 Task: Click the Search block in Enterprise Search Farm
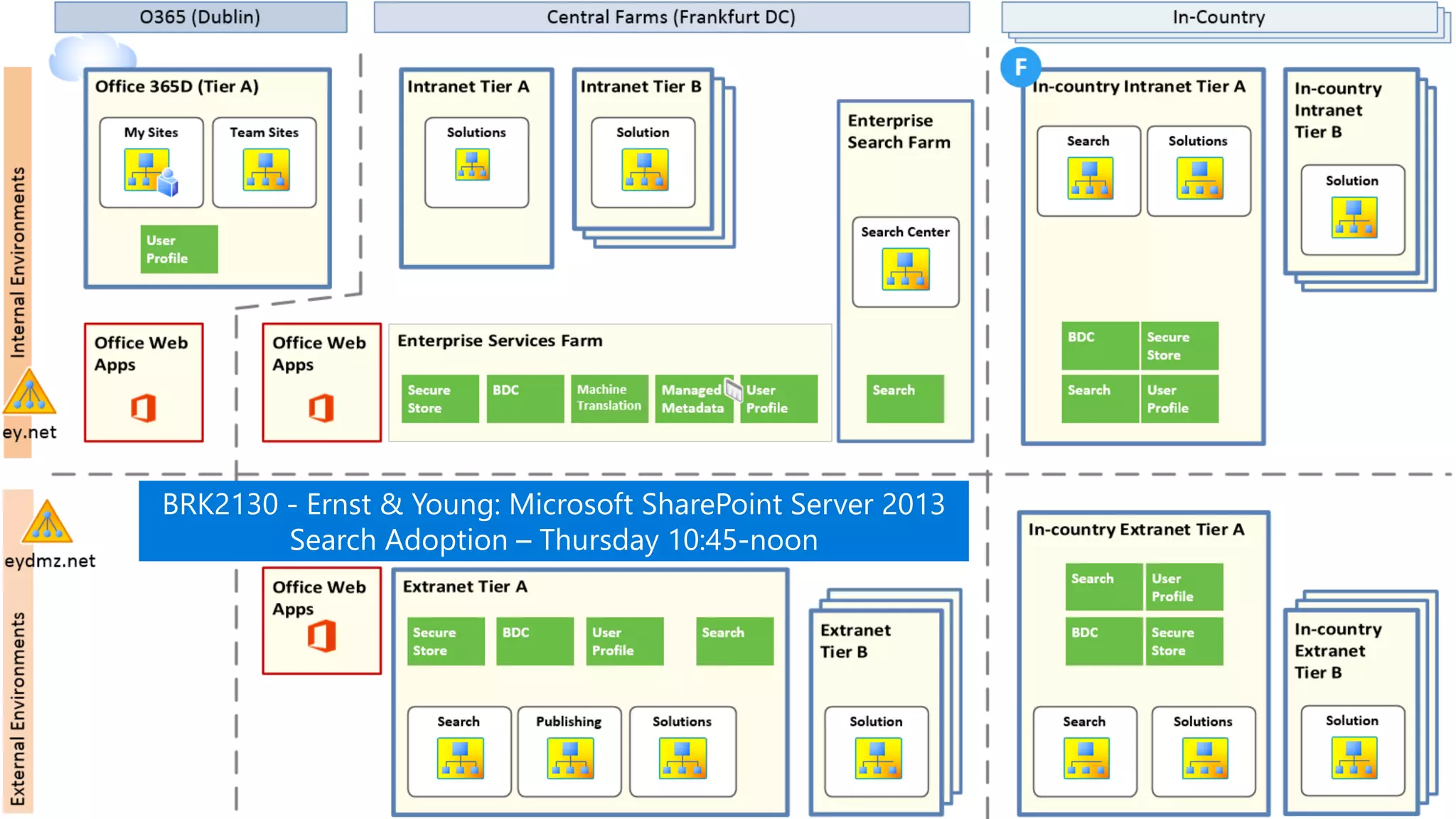[x=904, y=398]
